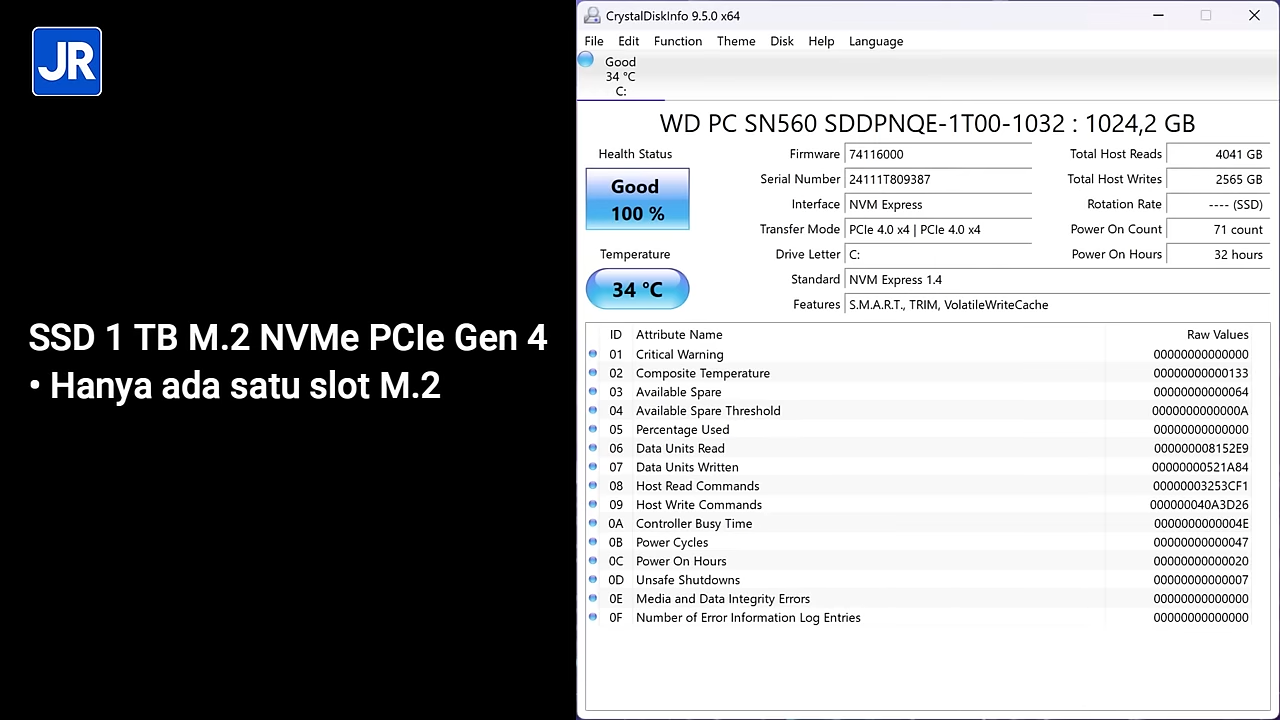Click the status dot for Composite Temperature
Image resolution: width=1280 pixels, height=720 pixels.
click(x=593, y=373)
